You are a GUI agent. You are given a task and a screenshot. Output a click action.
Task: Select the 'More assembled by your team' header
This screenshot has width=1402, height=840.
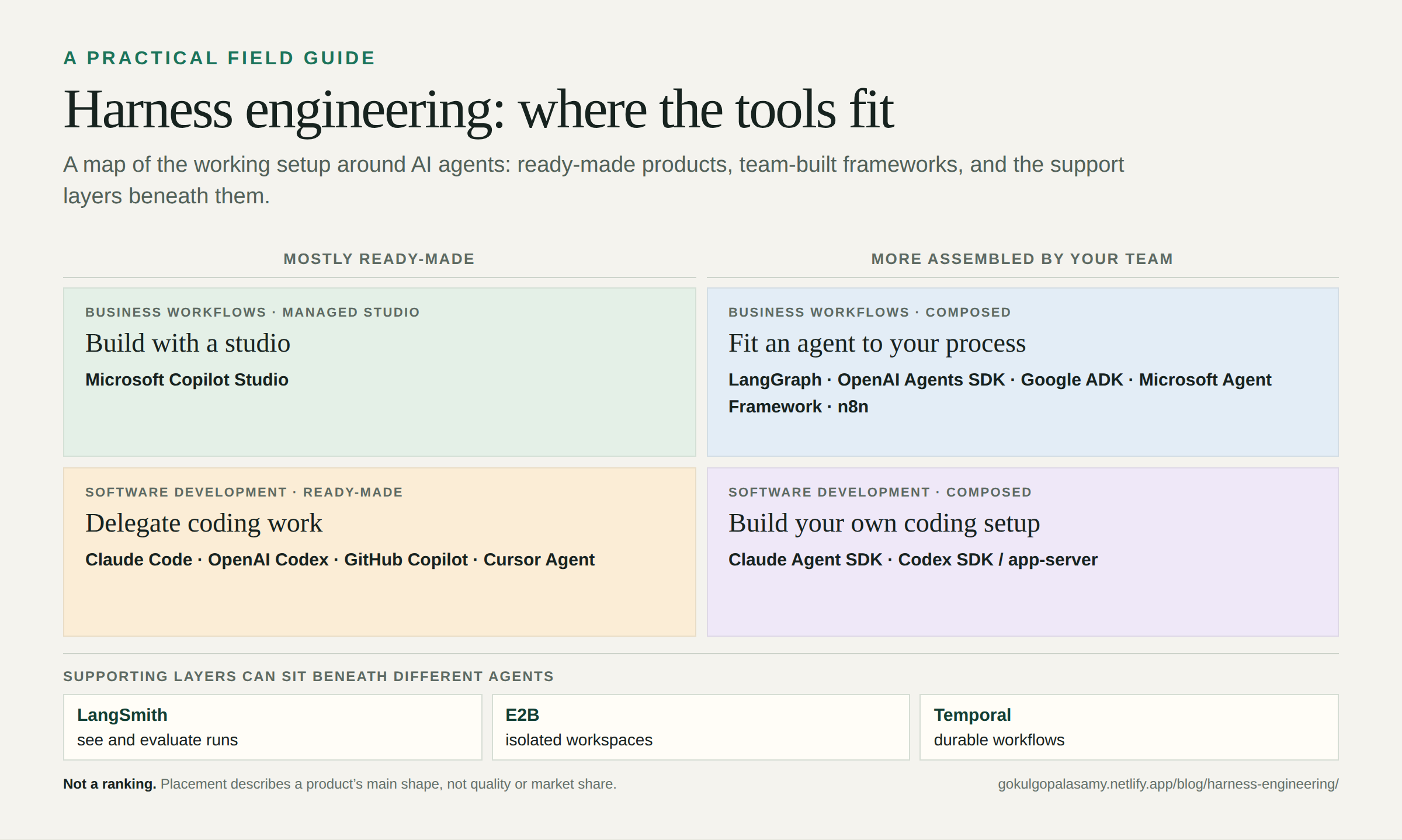1022,259
